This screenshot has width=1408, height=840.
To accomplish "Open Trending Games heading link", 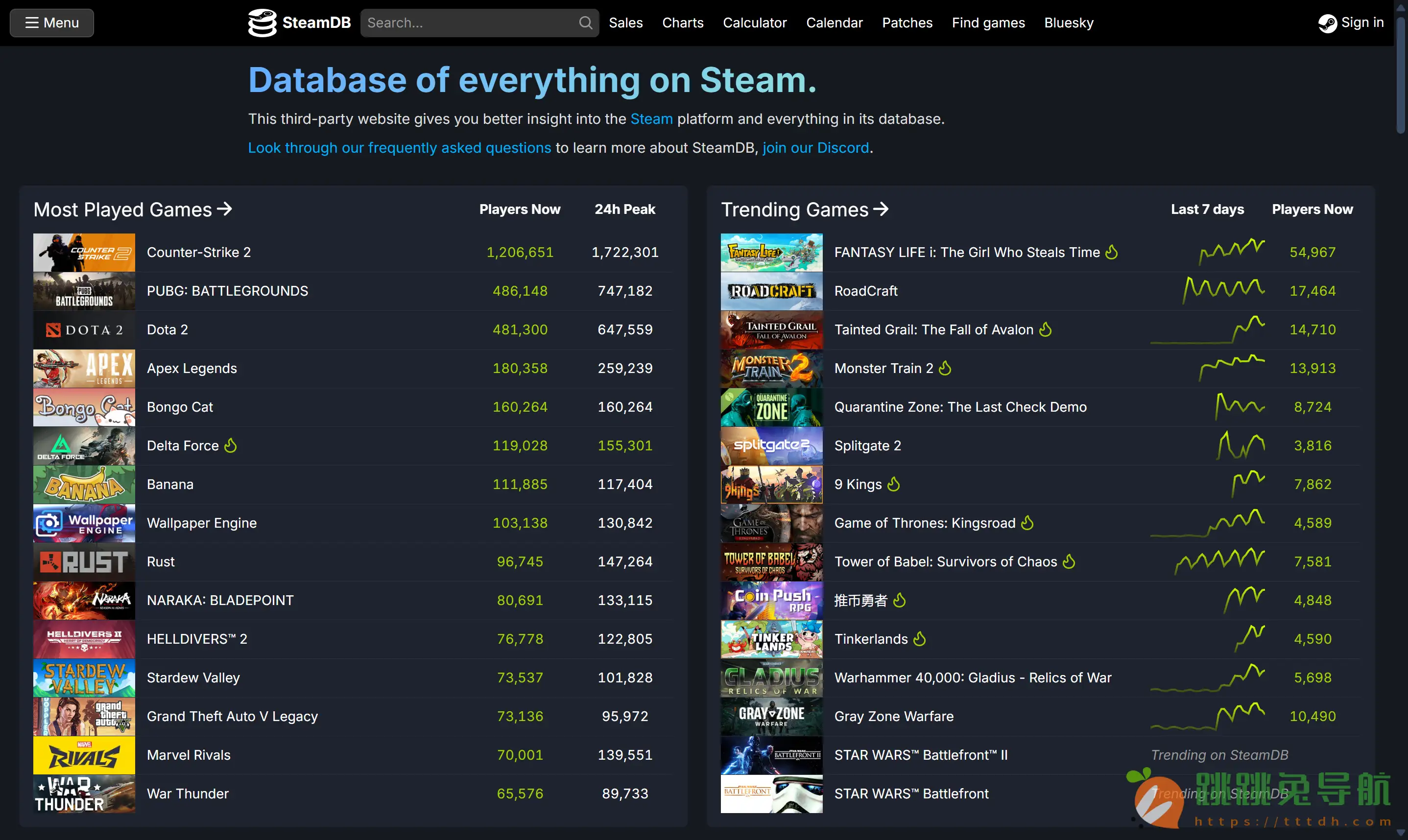I will pos(805,210).
